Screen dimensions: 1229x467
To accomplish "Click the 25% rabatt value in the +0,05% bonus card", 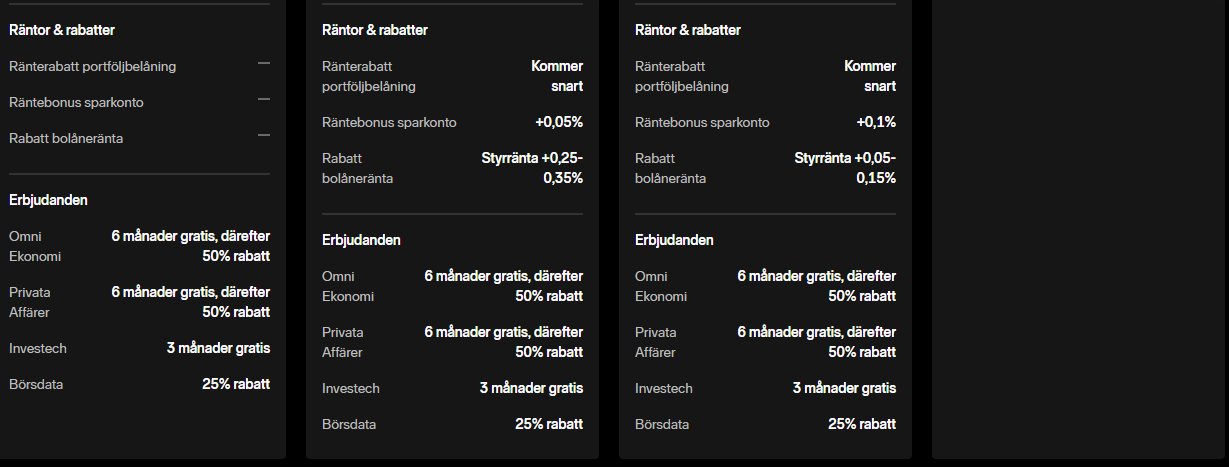I will (x=549, y=424).
